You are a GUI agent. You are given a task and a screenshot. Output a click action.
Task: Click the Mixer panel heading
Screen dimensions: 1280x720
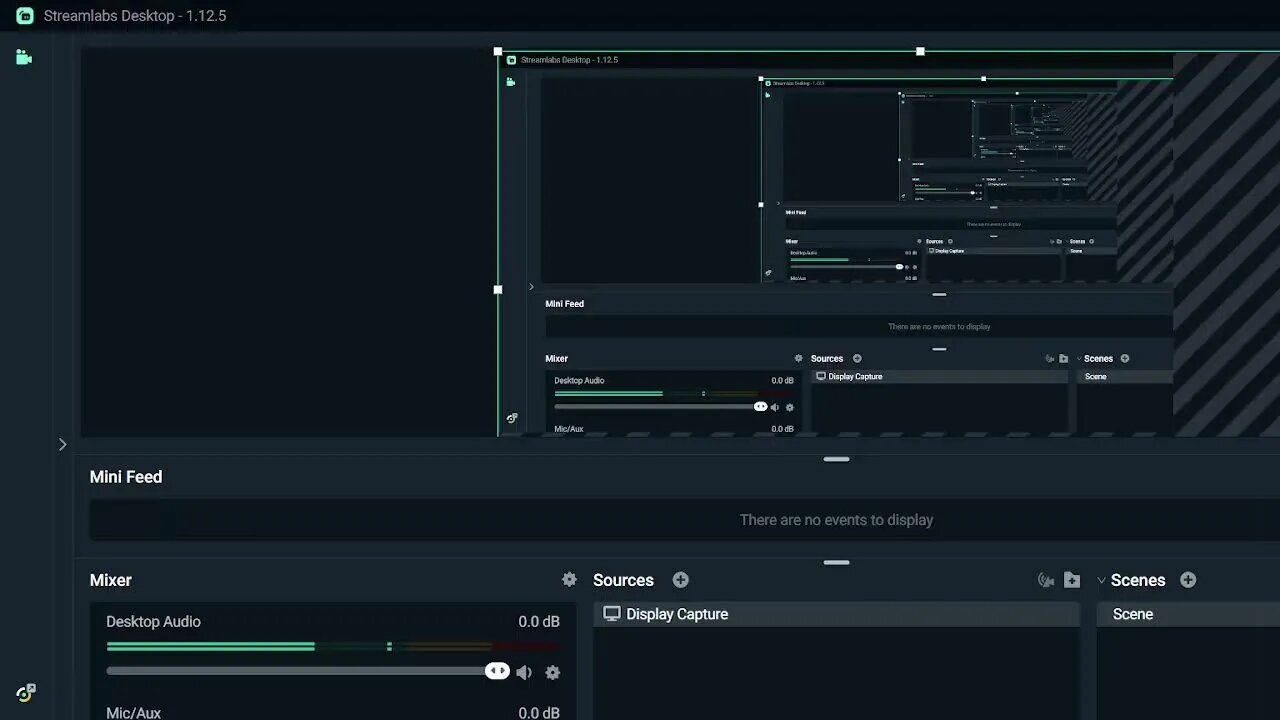pyautogui.click(x=111, y=580)
